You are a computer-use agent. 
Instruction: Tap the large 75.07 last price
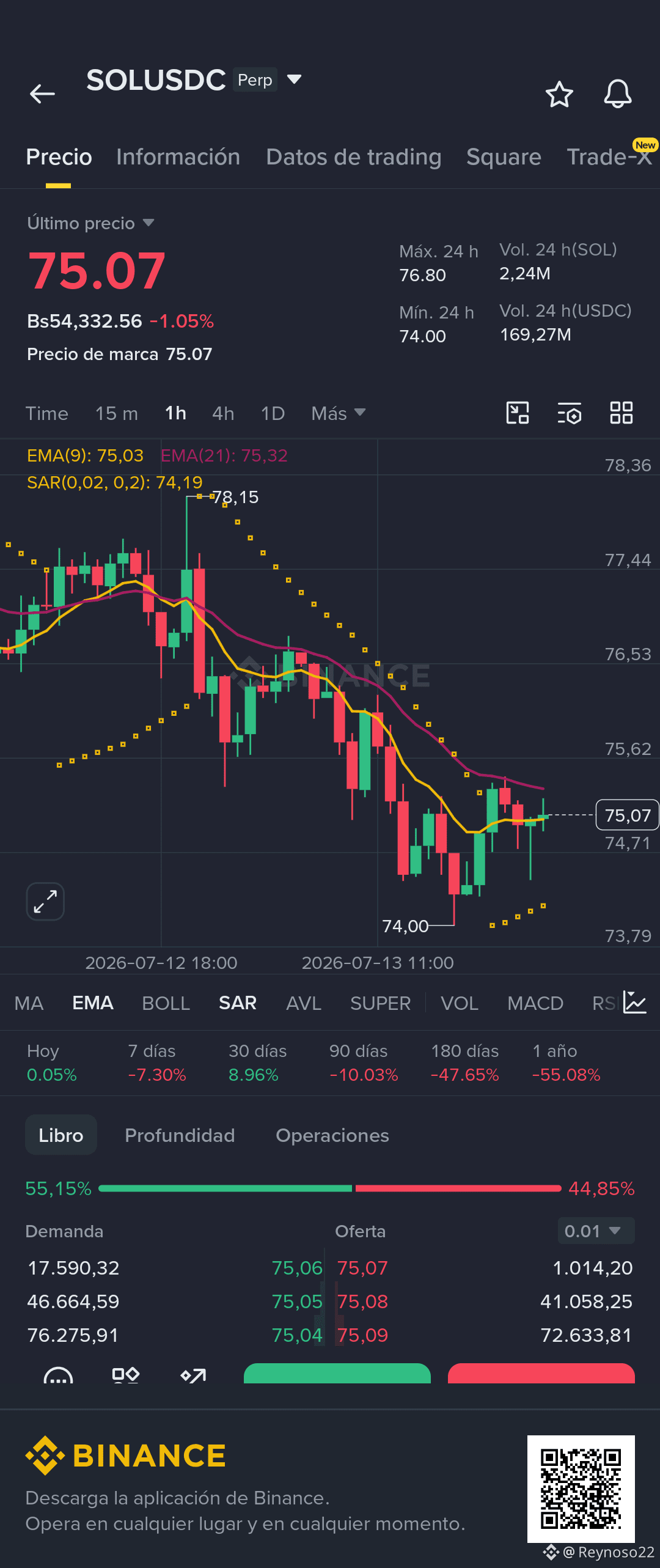[x=97, y=271]
